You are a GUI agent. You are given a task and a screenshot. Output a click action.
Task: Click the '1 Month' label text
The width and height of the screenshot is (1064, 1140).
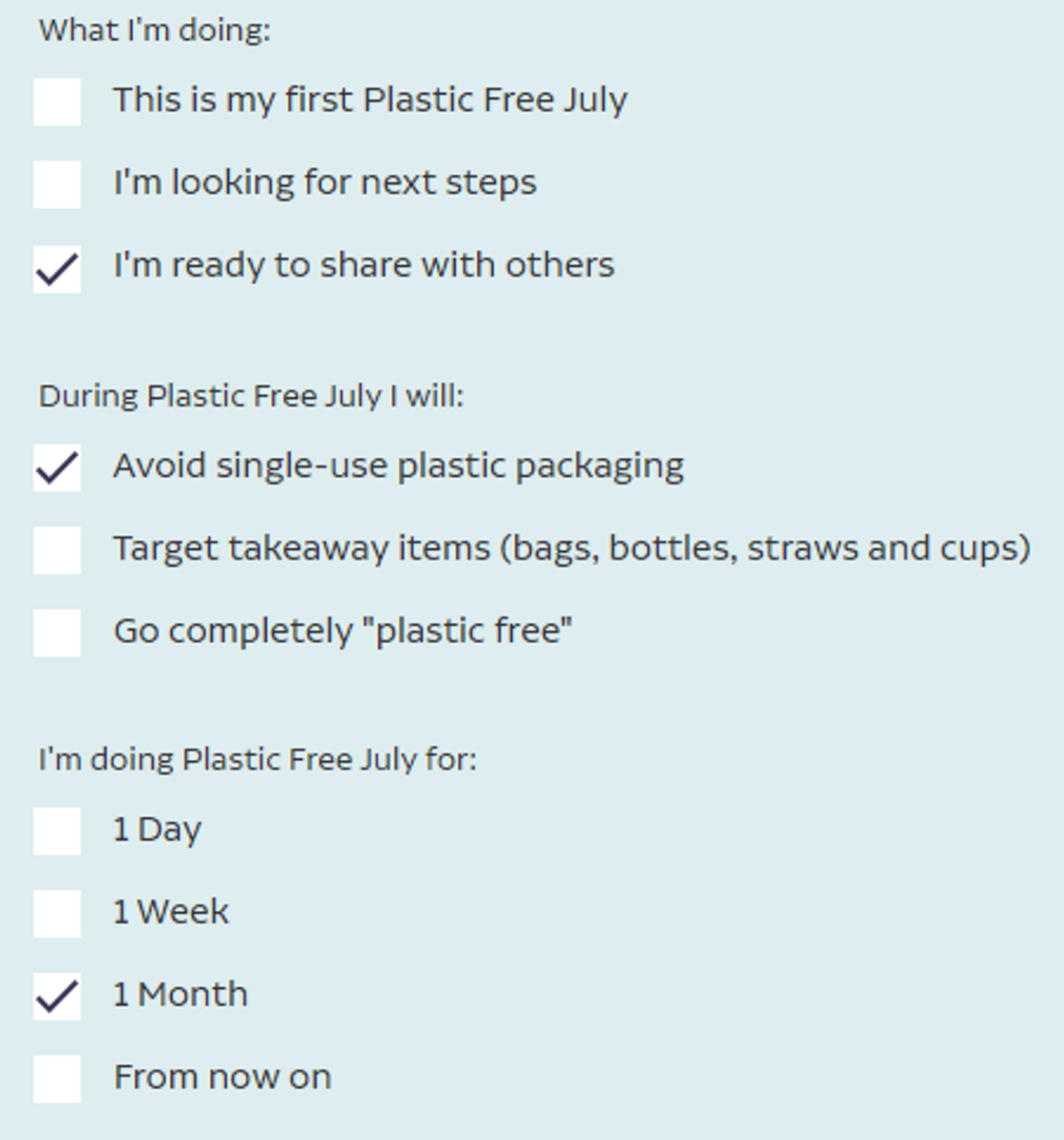point(180,995)
